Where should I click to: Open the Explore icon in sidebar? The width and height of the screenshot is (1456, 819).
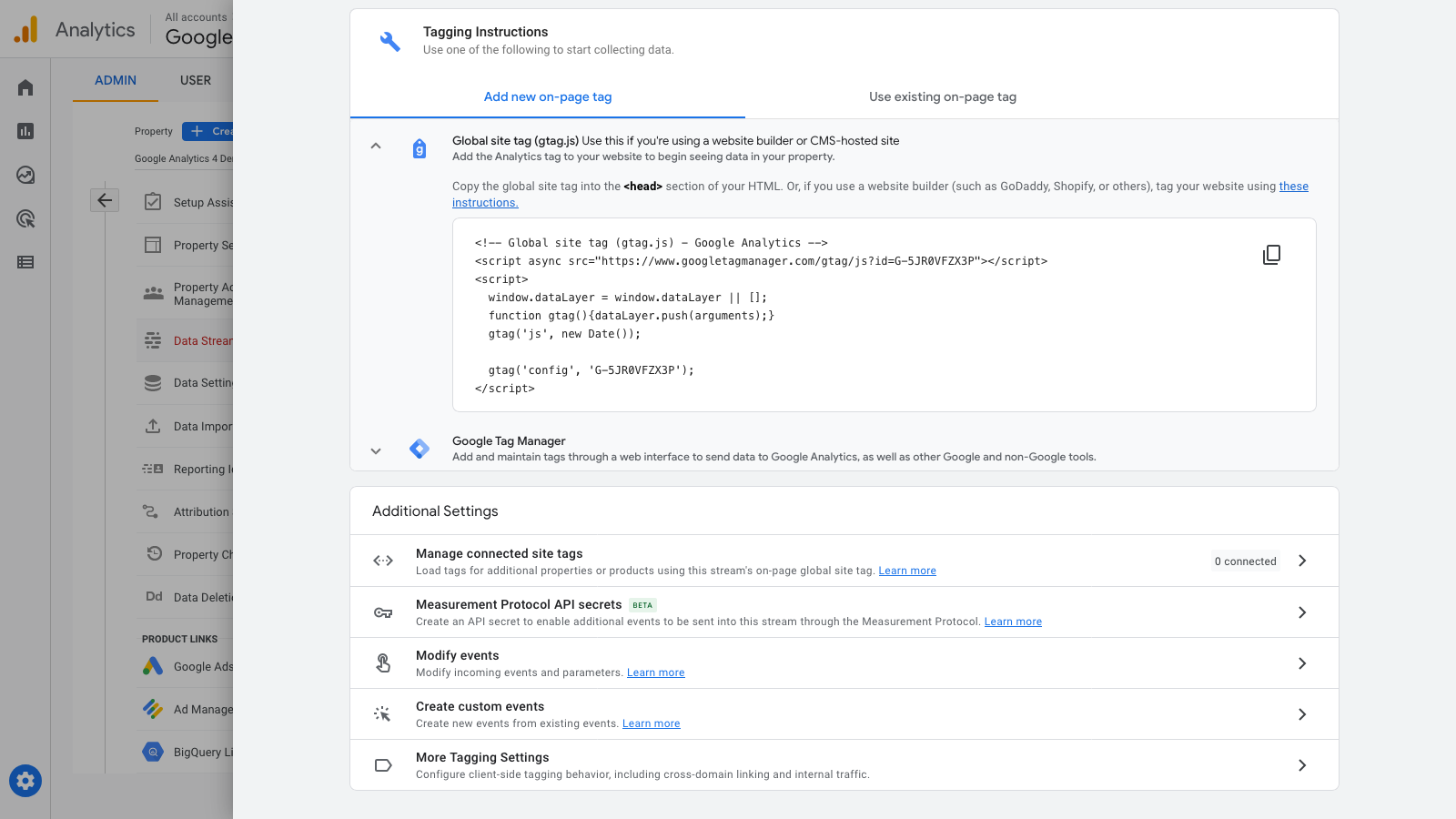[25, 175]
